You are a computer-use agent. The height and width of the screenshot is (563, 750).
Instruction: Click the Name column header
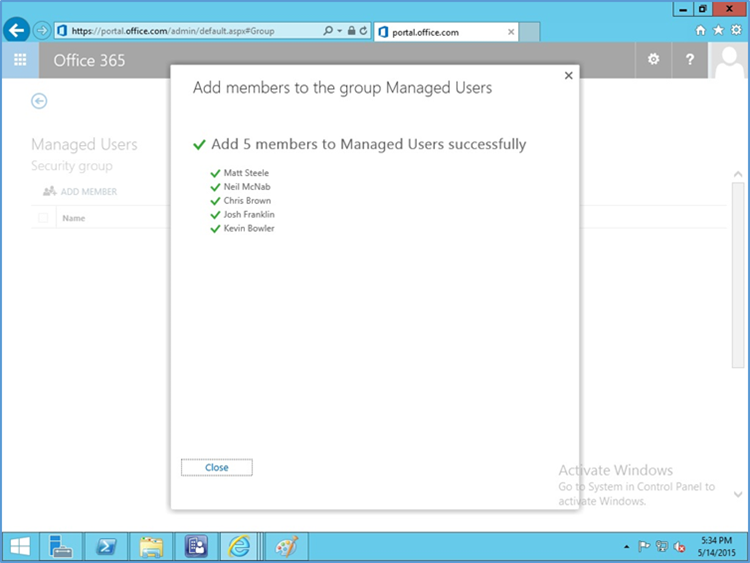[x=74, y=218]
